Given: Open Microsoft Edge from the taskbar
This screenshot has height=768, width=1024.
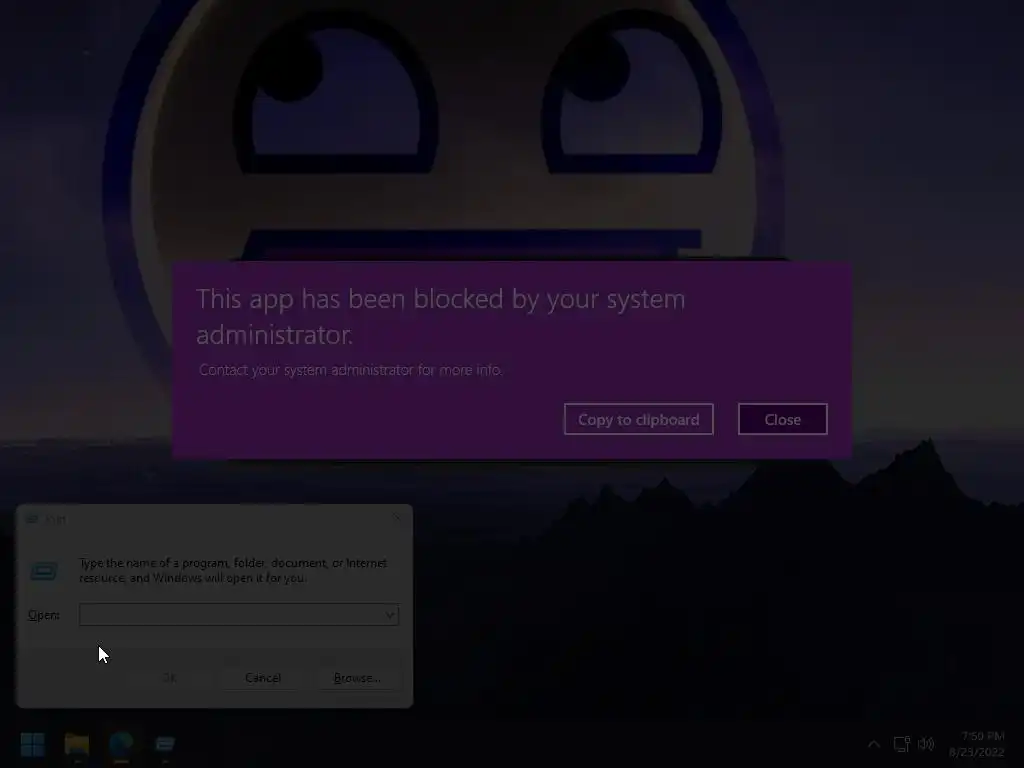Looking at the screenshot, I should (x=121, y=744).
